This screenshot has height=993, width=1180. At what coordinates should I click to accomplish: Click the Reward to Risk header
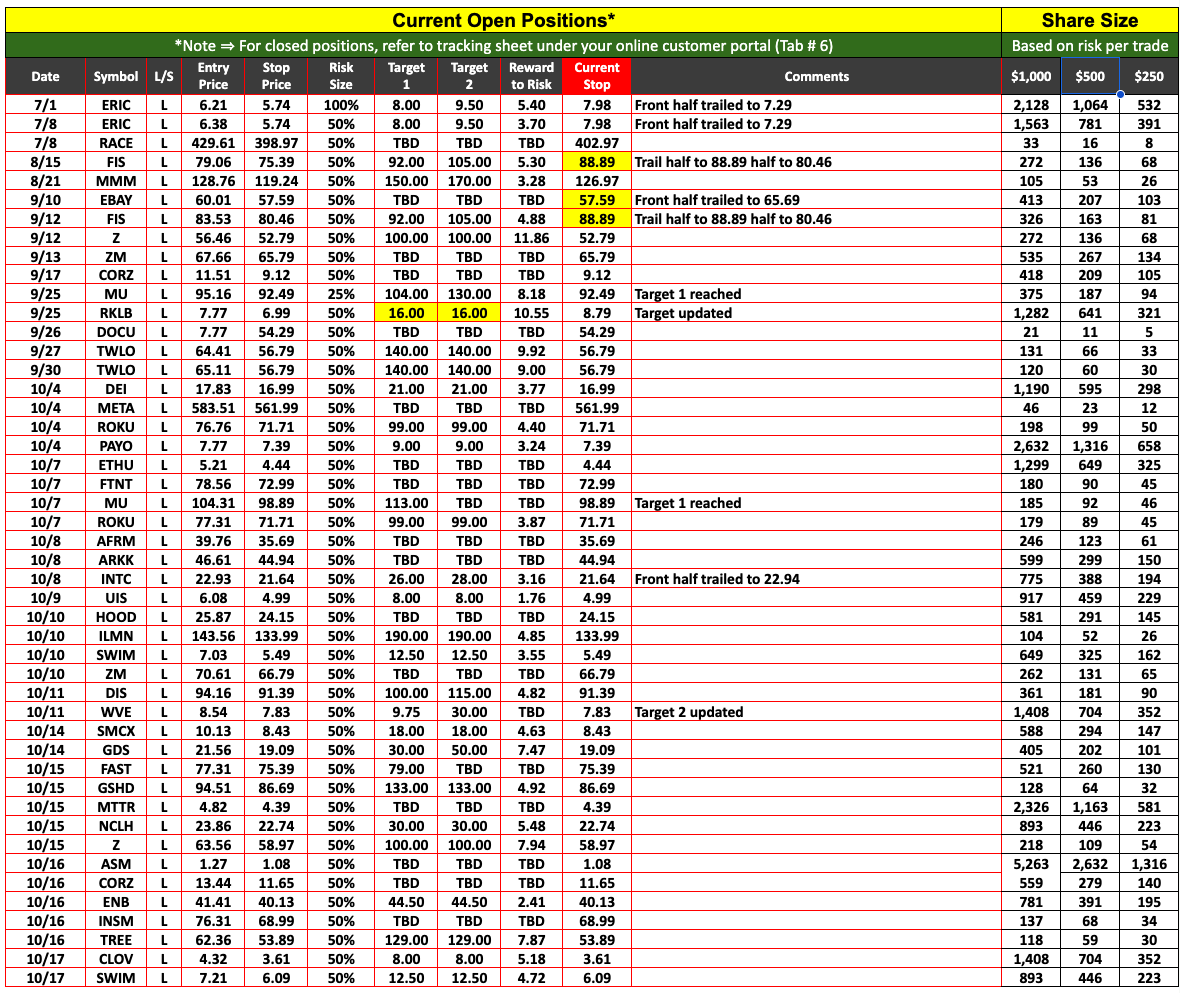[531, 76]
